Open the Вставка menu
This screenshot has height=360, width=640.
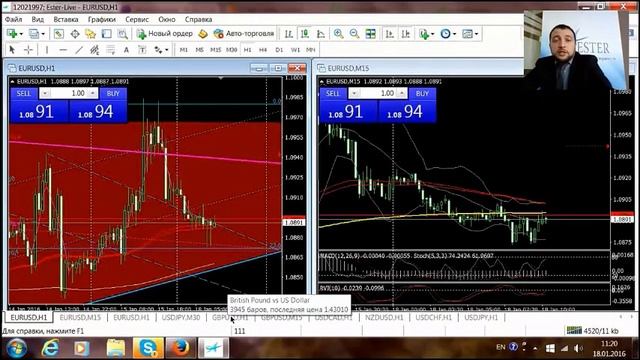tap(66, 19)
